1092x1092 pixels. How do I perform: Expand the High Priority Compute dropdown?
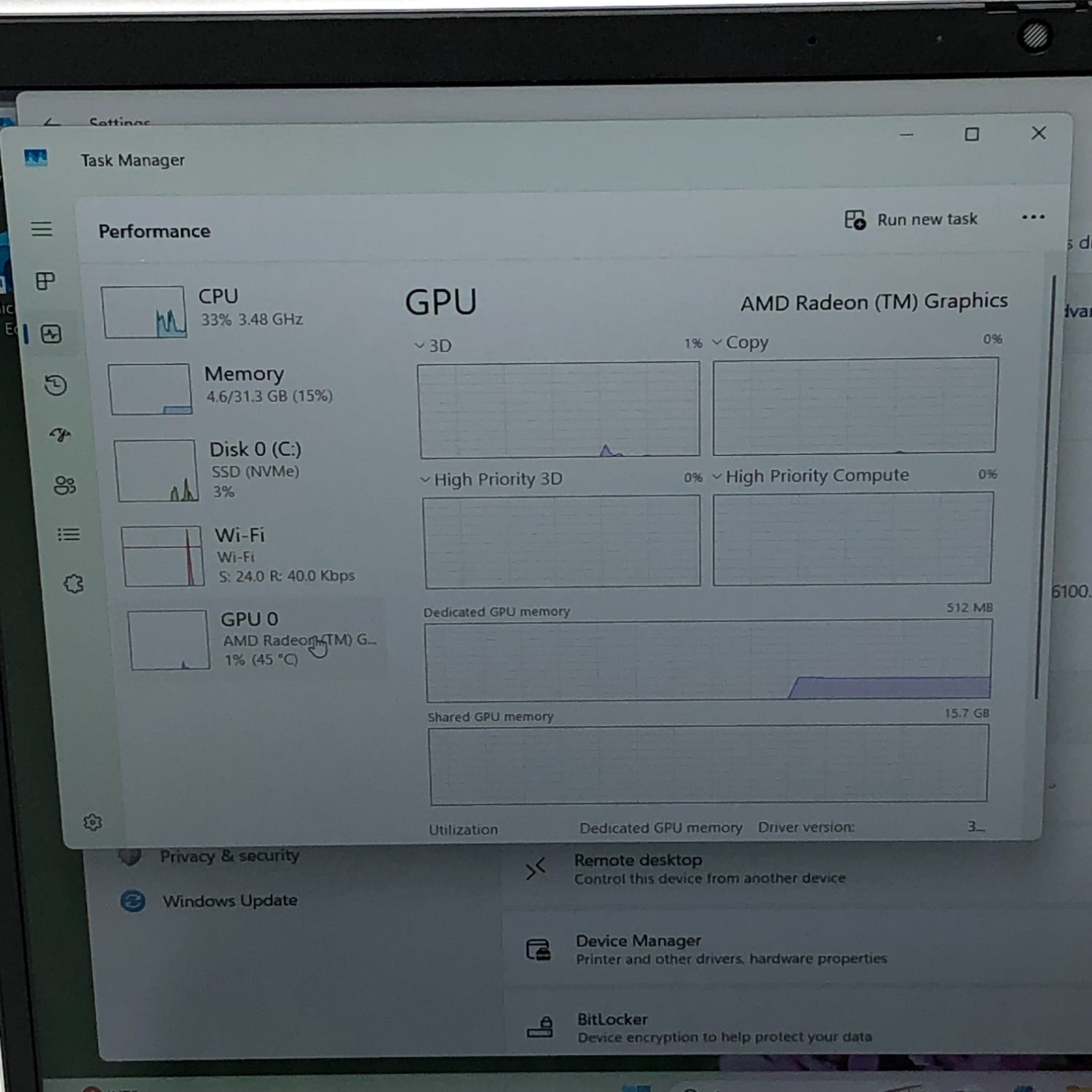tap(811, 476)
